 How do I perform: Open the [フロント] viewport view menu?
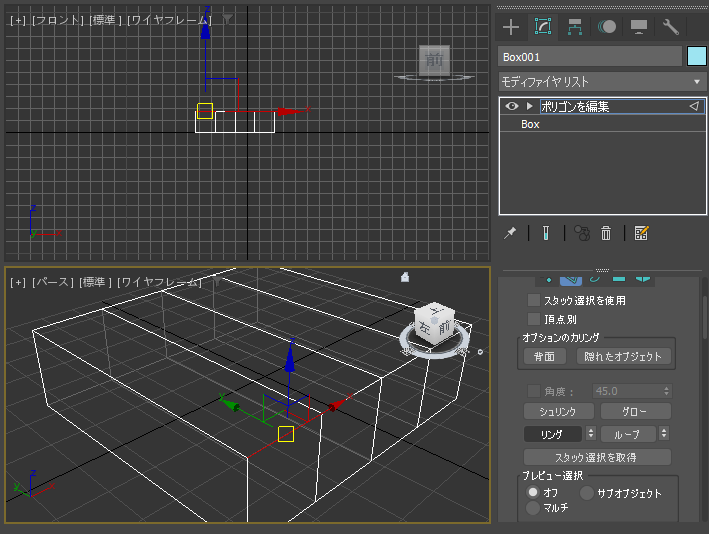click(x=58, y=20)
